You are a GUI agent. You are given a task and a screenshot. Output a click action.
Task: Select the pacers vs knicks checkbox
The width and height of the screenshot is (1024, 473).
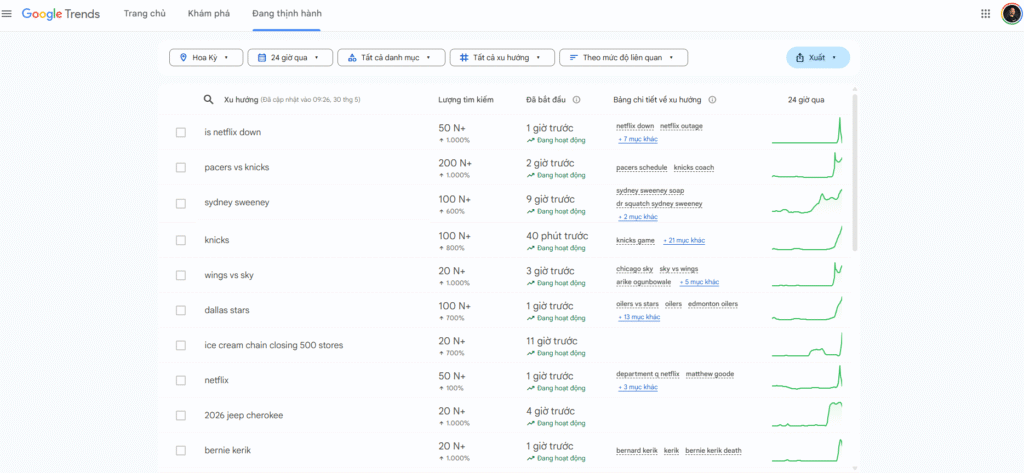point(181,168)
